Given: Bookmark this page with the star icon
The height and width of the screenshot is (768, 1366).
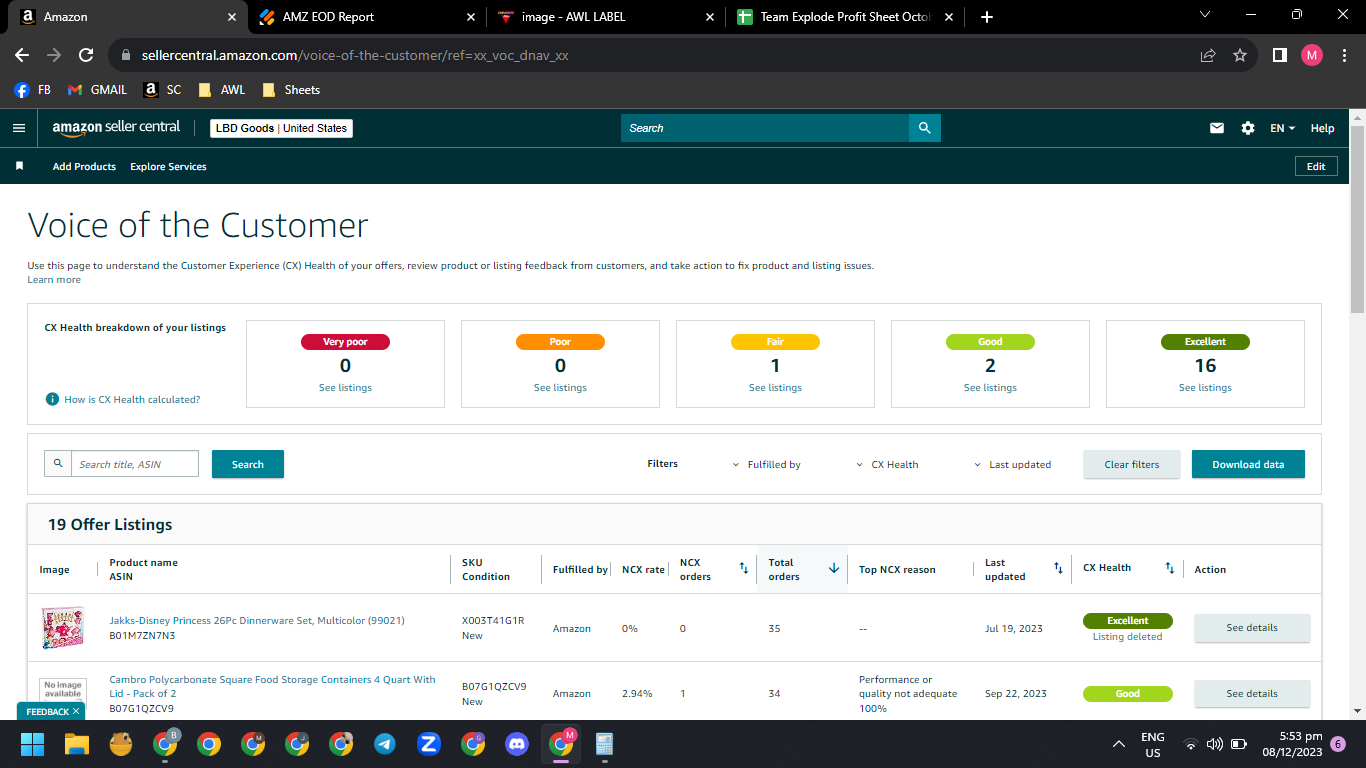Looking at the screenshot, I should [x=1240, y=56].
